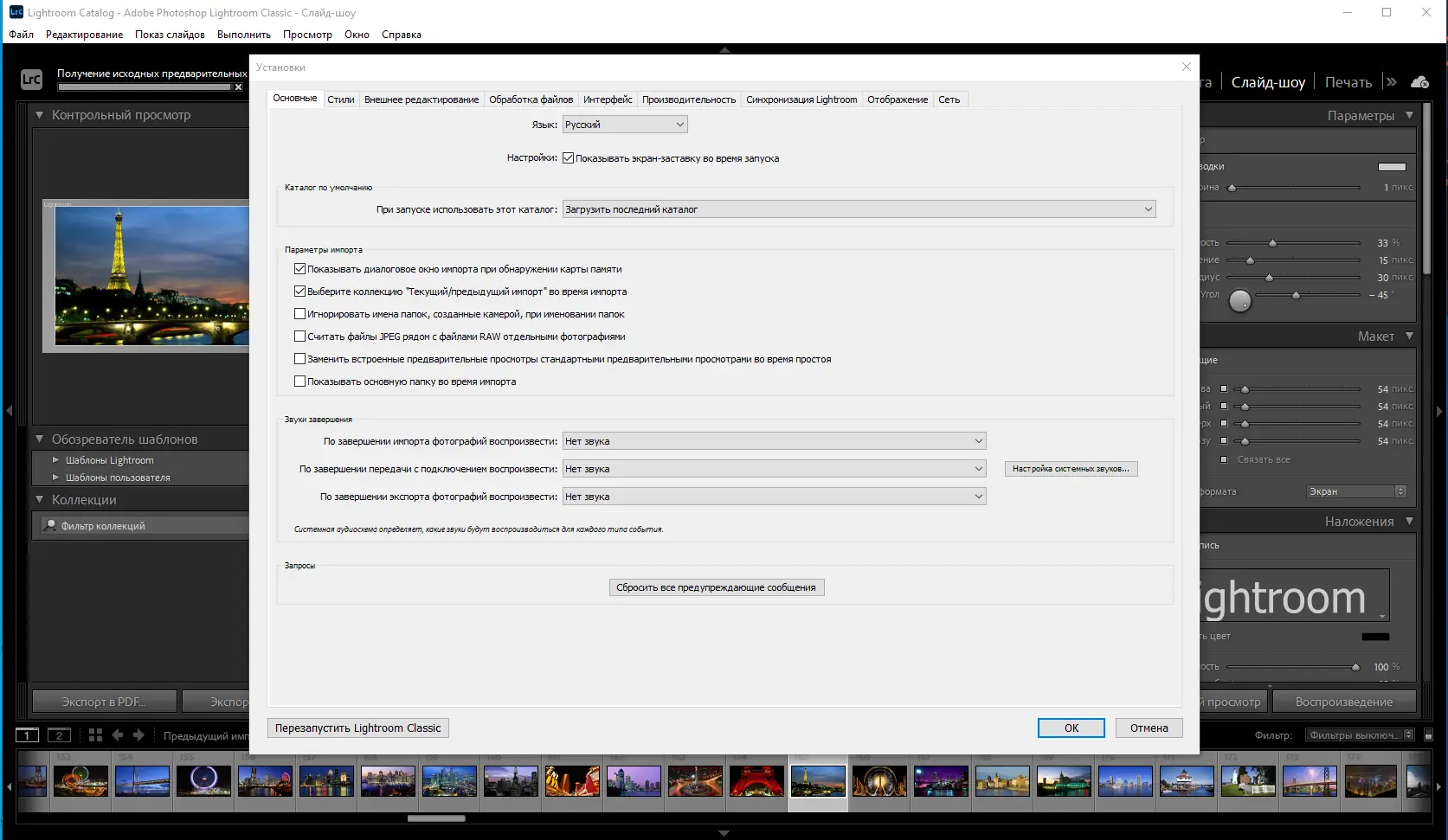Screen dimensions: 1448x840
Task: Go back with the left arrow in filmstrip bar
Action: coord(118,735)
